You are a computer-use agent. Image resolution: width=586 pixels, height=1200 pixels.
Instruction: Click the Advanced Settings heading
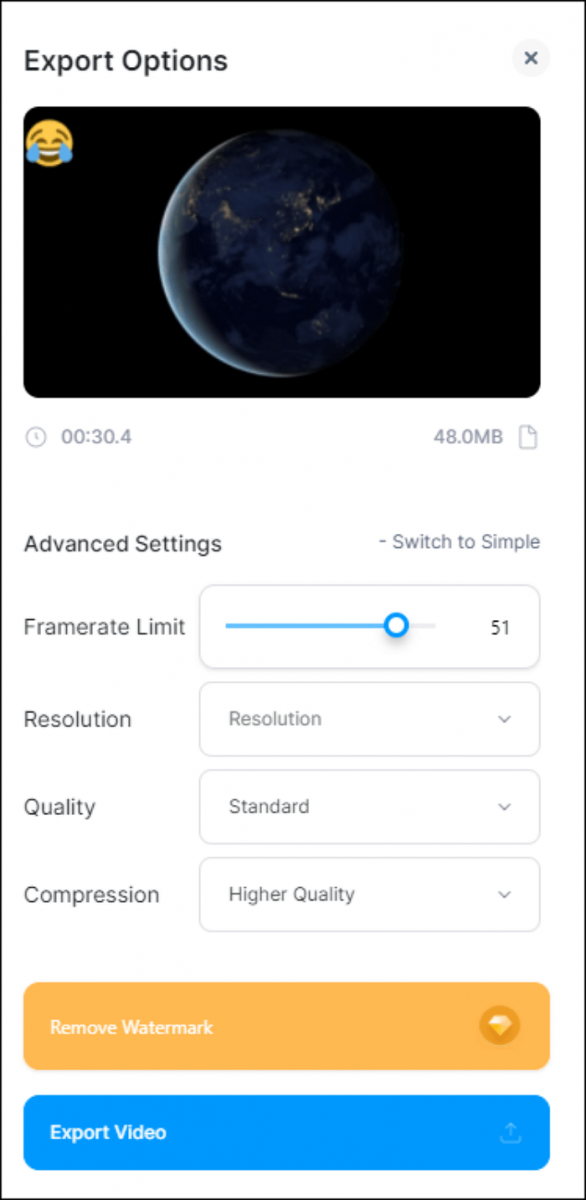[122, 544]
